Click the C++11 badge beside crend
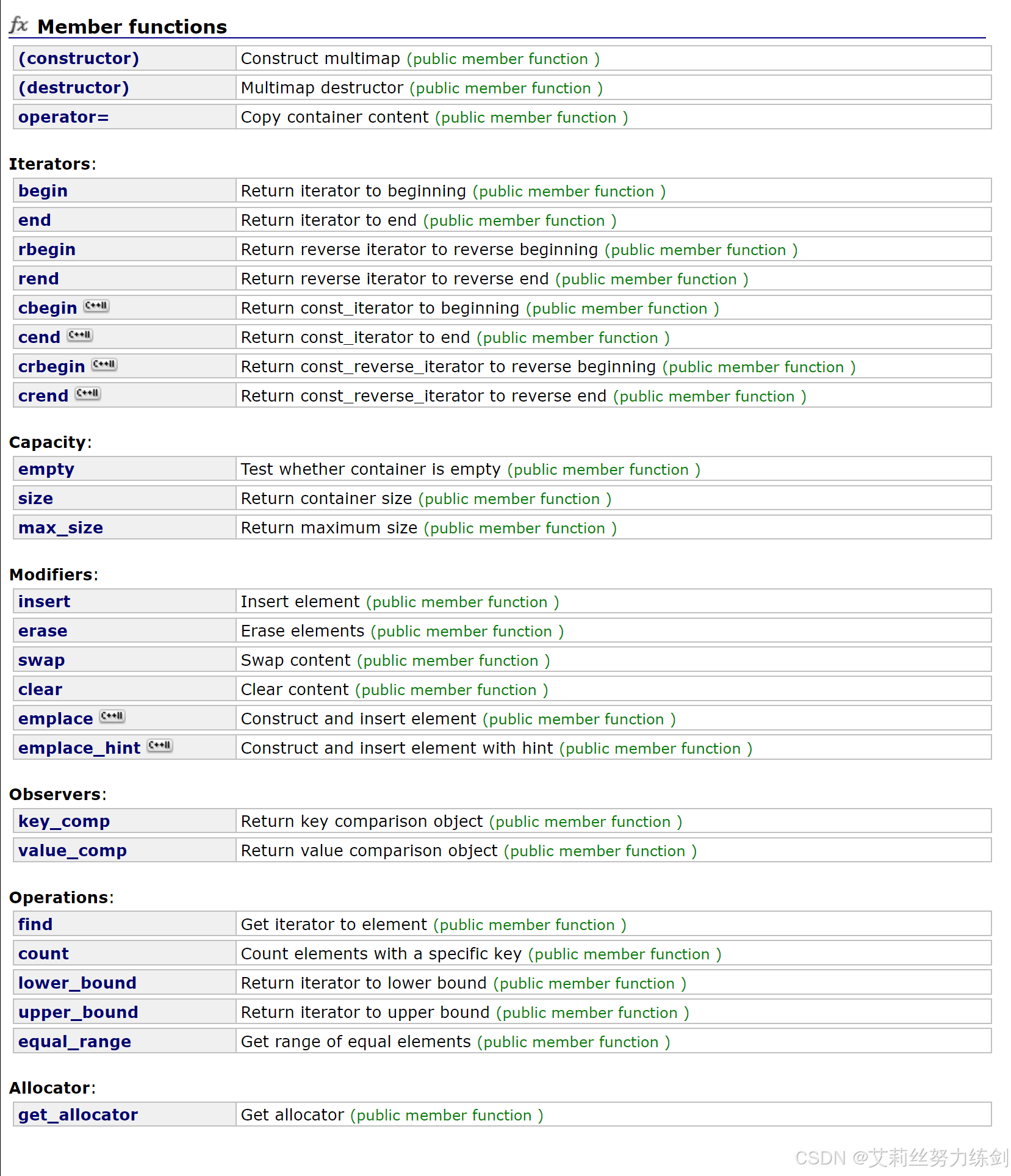1011x1176 pixels. click(88, 394)
